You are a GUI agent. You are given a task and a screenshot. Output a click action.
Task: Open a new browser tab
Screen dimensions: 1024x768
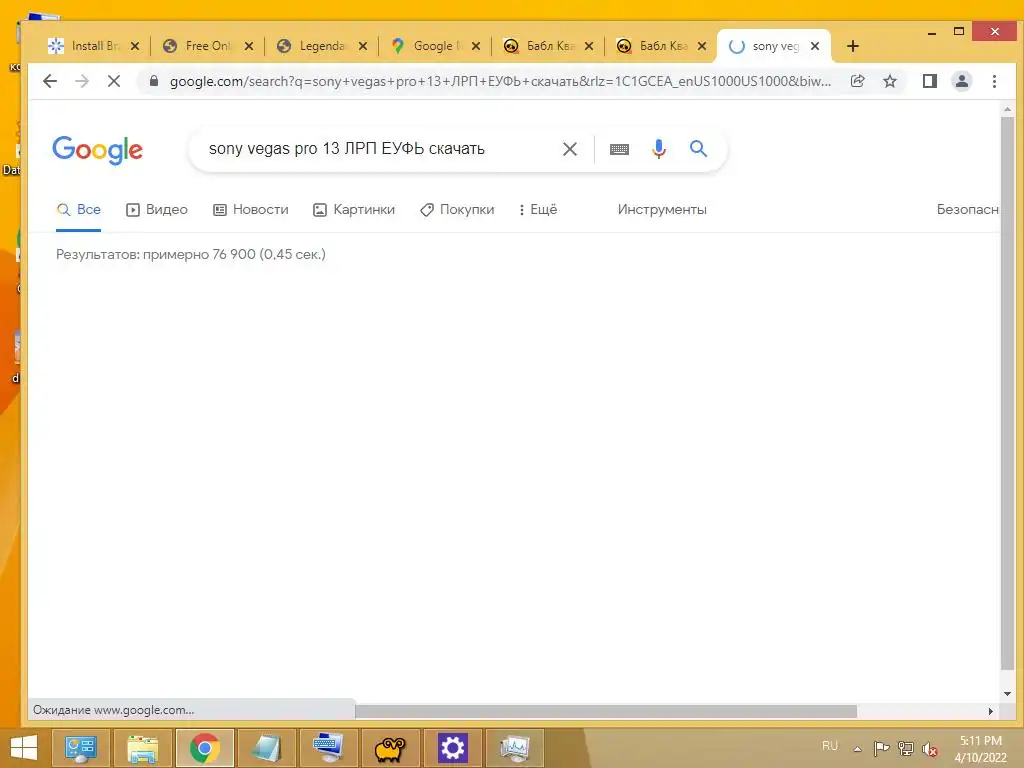pos(852,46)
